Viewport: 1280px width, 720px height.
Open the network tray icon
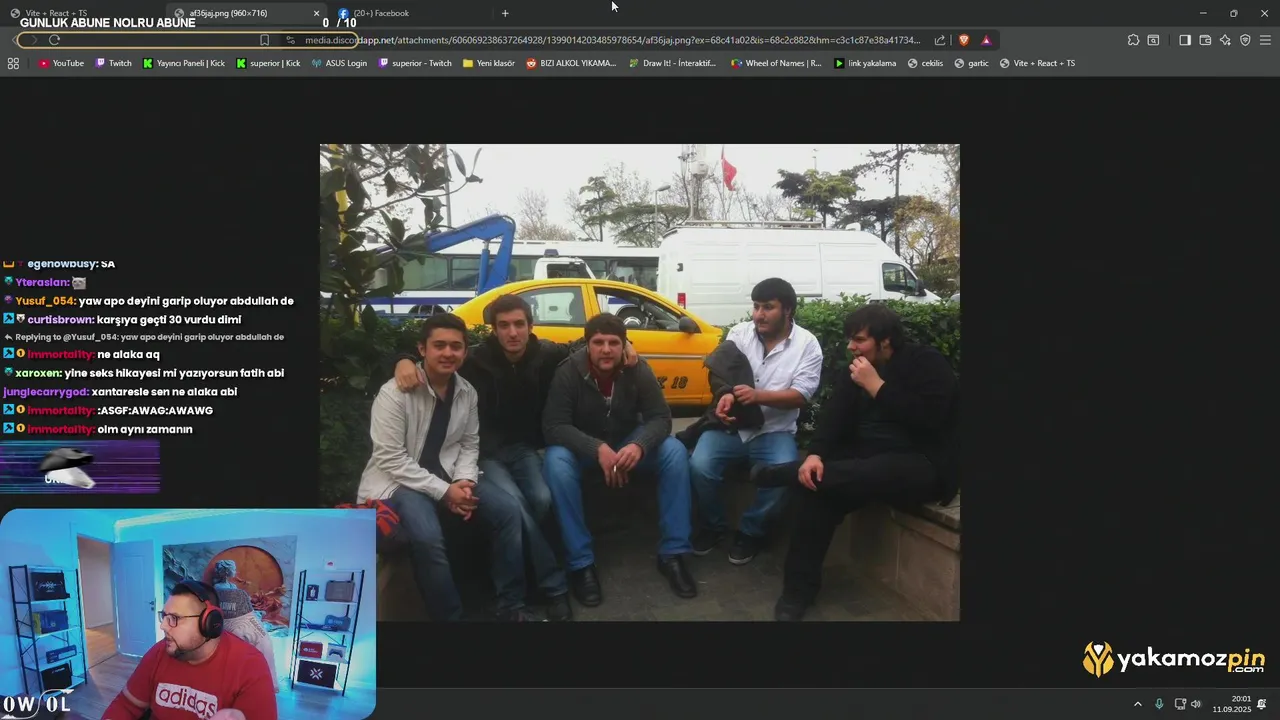coord(1180,704)
